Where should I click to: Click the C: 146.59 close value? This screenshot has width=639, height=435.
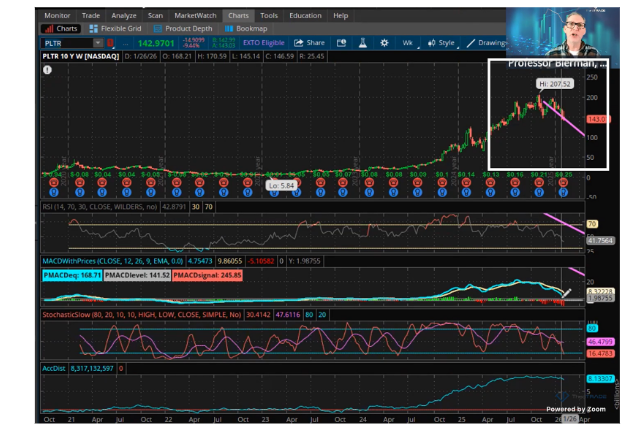(x=280, y=56)
